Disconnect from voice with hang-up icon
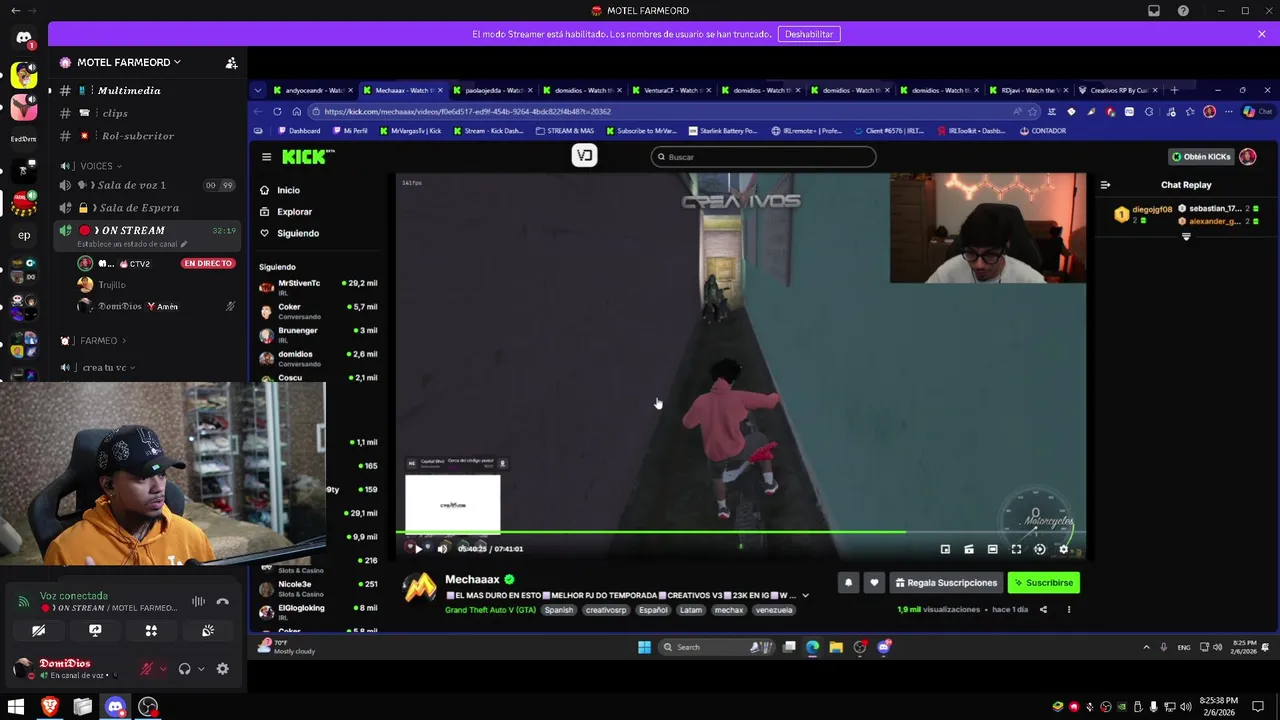This screenshot has width=1280, height=720. click(222, 602)
